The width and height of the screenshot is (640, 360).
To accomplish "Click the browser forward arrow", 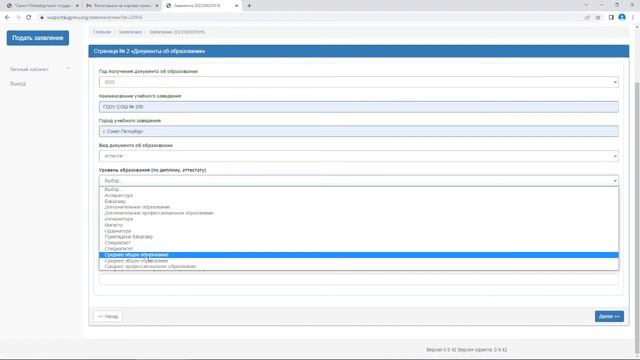I will pyautogui.click(x=18, y=18).
